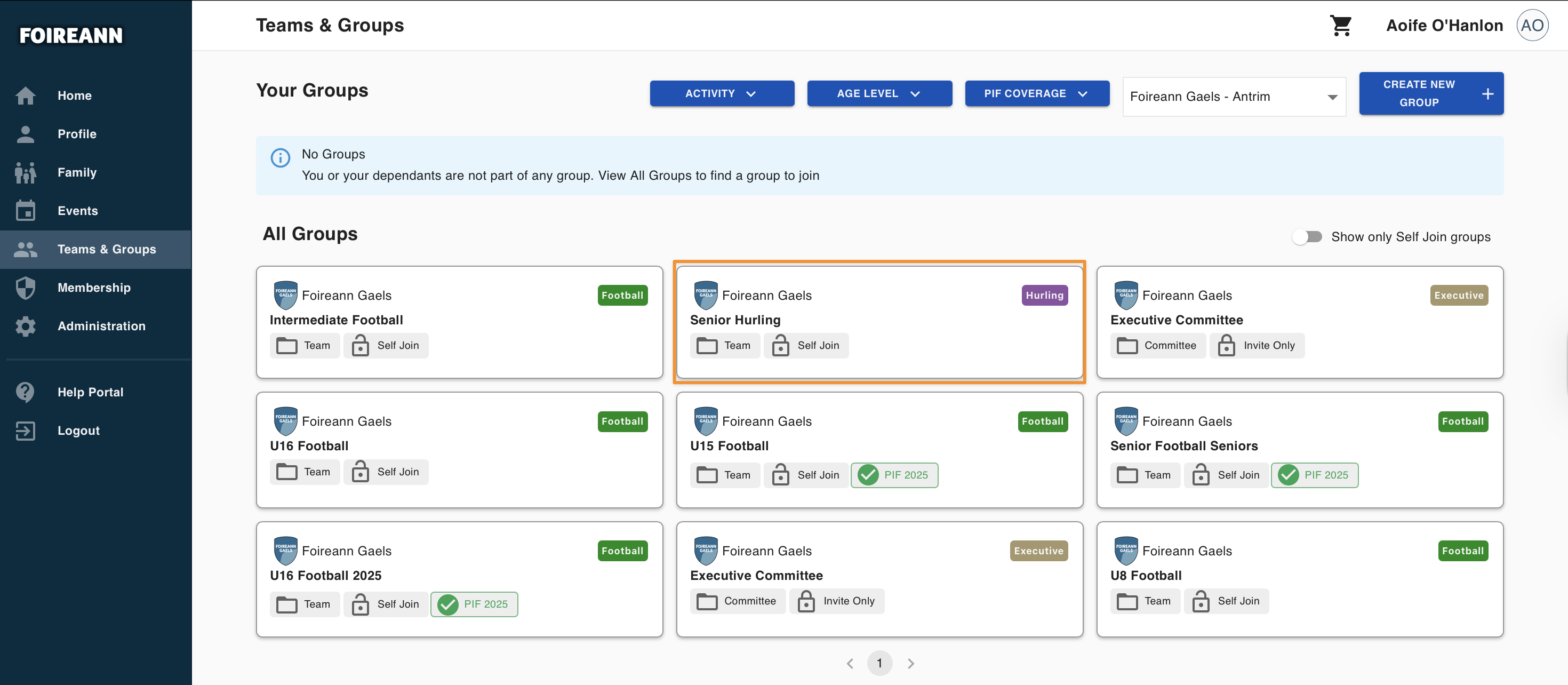The width and height of the screenshot is (1568, 685).
Task: Click the Help Portal question mark icon
Action: (26, 392)
